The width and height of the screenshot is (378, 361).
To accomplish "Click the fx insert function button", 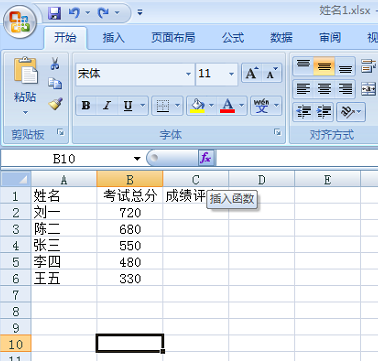I will pos(206,158).
